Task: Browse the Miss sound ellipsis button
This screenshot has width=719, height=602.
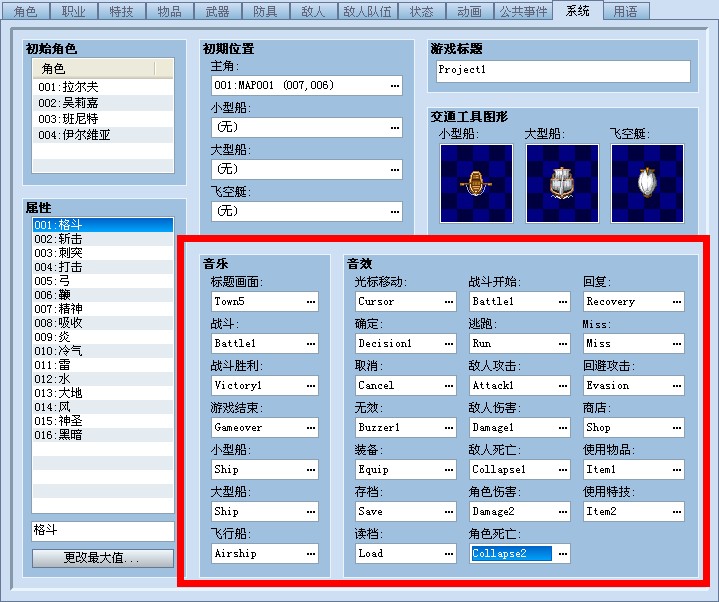Action: 677,344
